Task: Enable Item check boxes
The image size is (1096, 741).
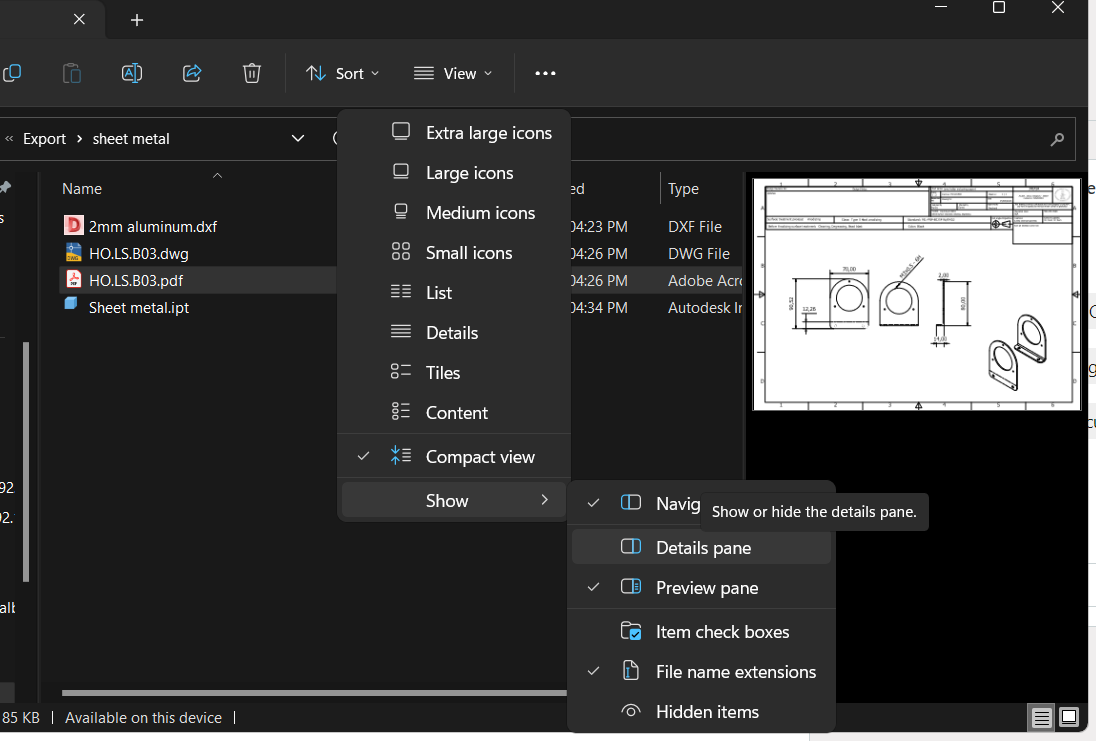Action: pos(722,631)
